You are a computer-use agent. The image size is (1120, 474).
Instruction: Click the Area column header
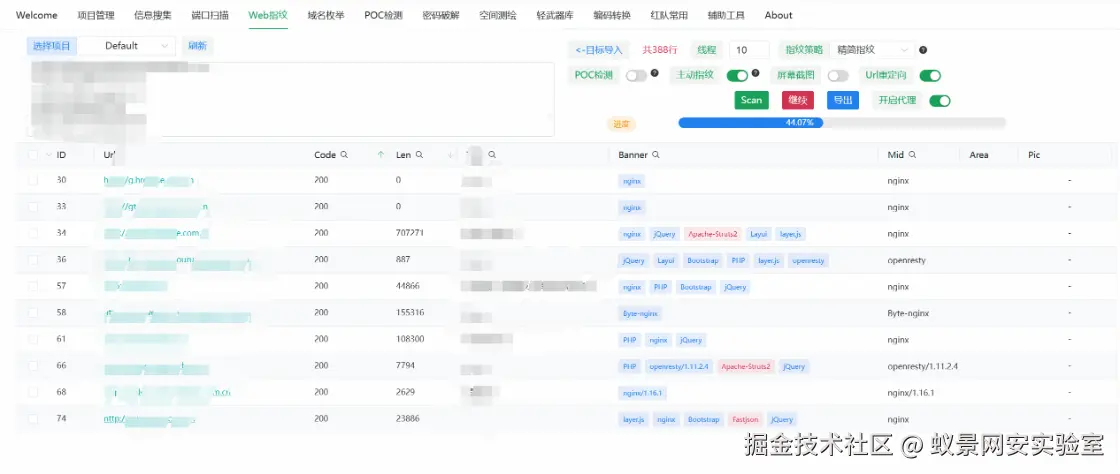point(979,155)
